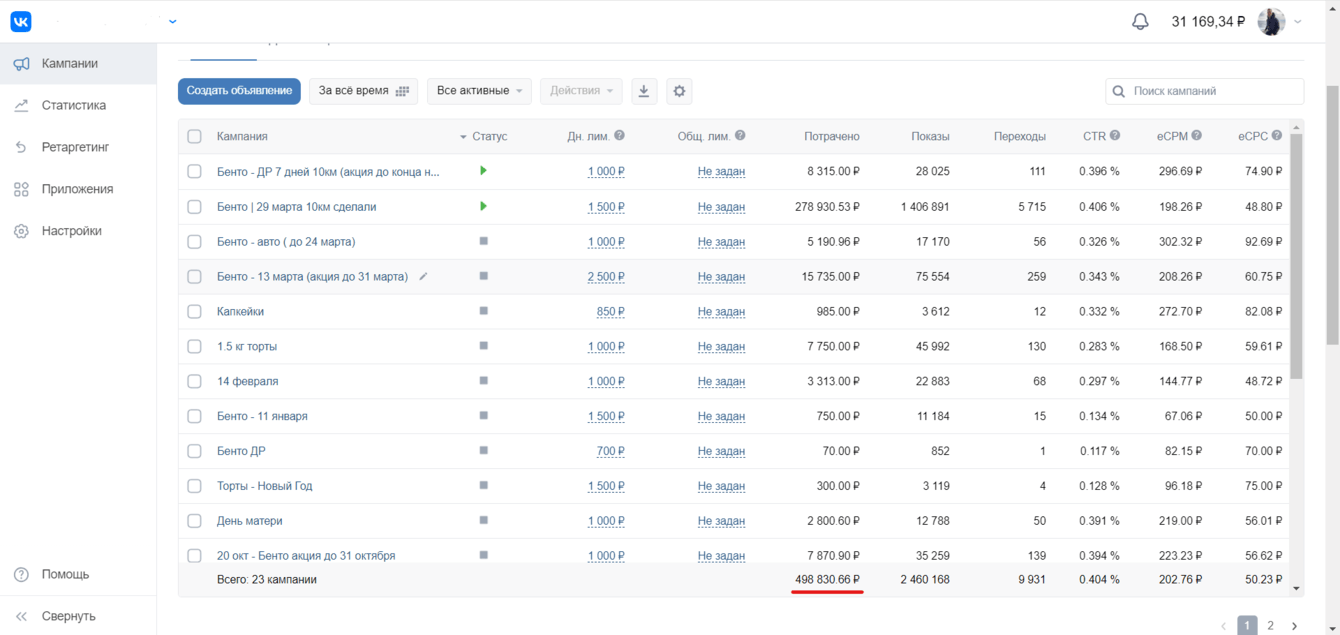The width and height of the screenshot is (1340, 635).
Task: Edit daily limit 850 ₽ of Капкейки
Action: (x=611, y=312)
